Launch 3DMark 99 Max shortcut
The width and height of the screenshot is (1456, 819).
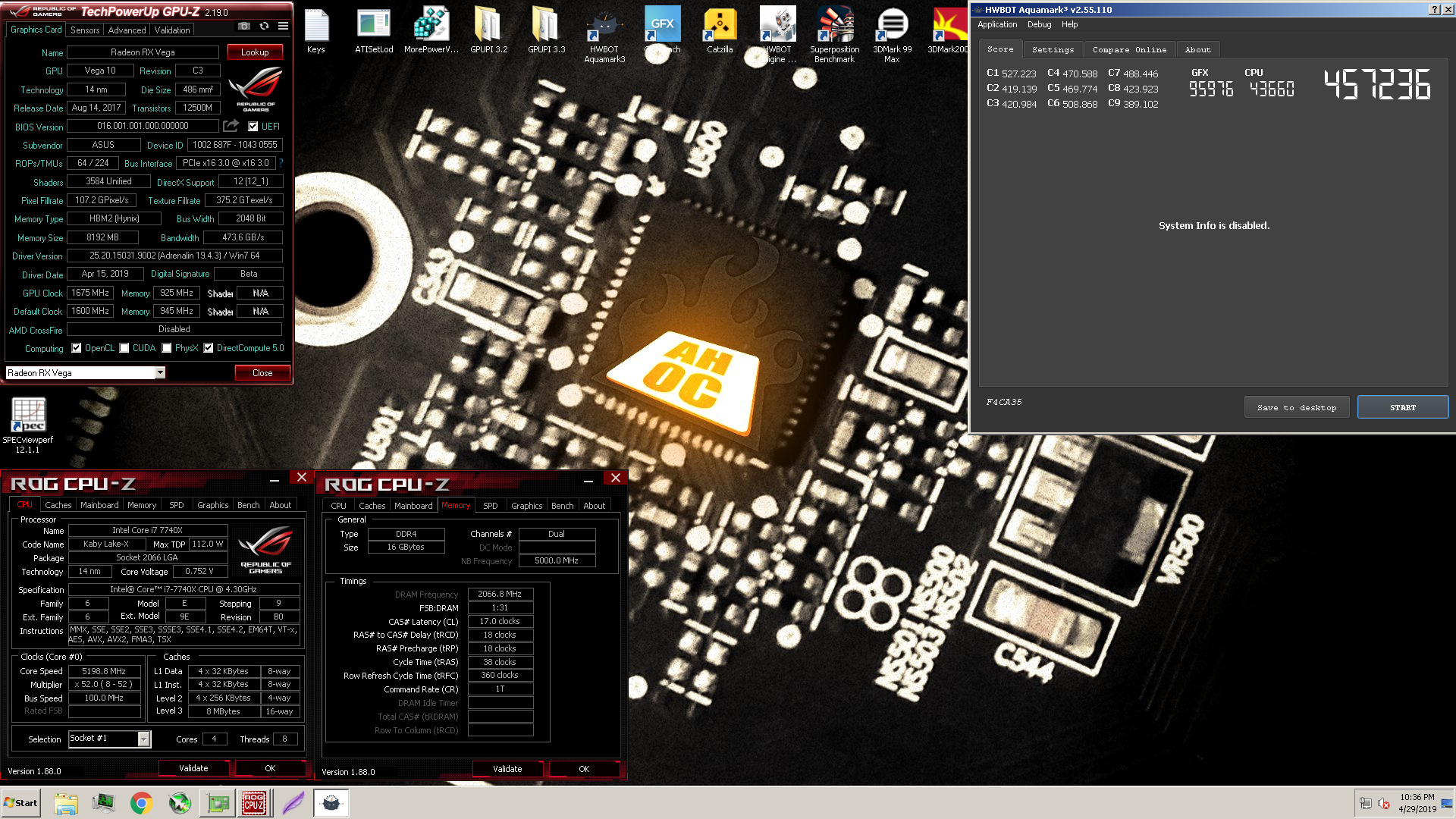(892, 35)
